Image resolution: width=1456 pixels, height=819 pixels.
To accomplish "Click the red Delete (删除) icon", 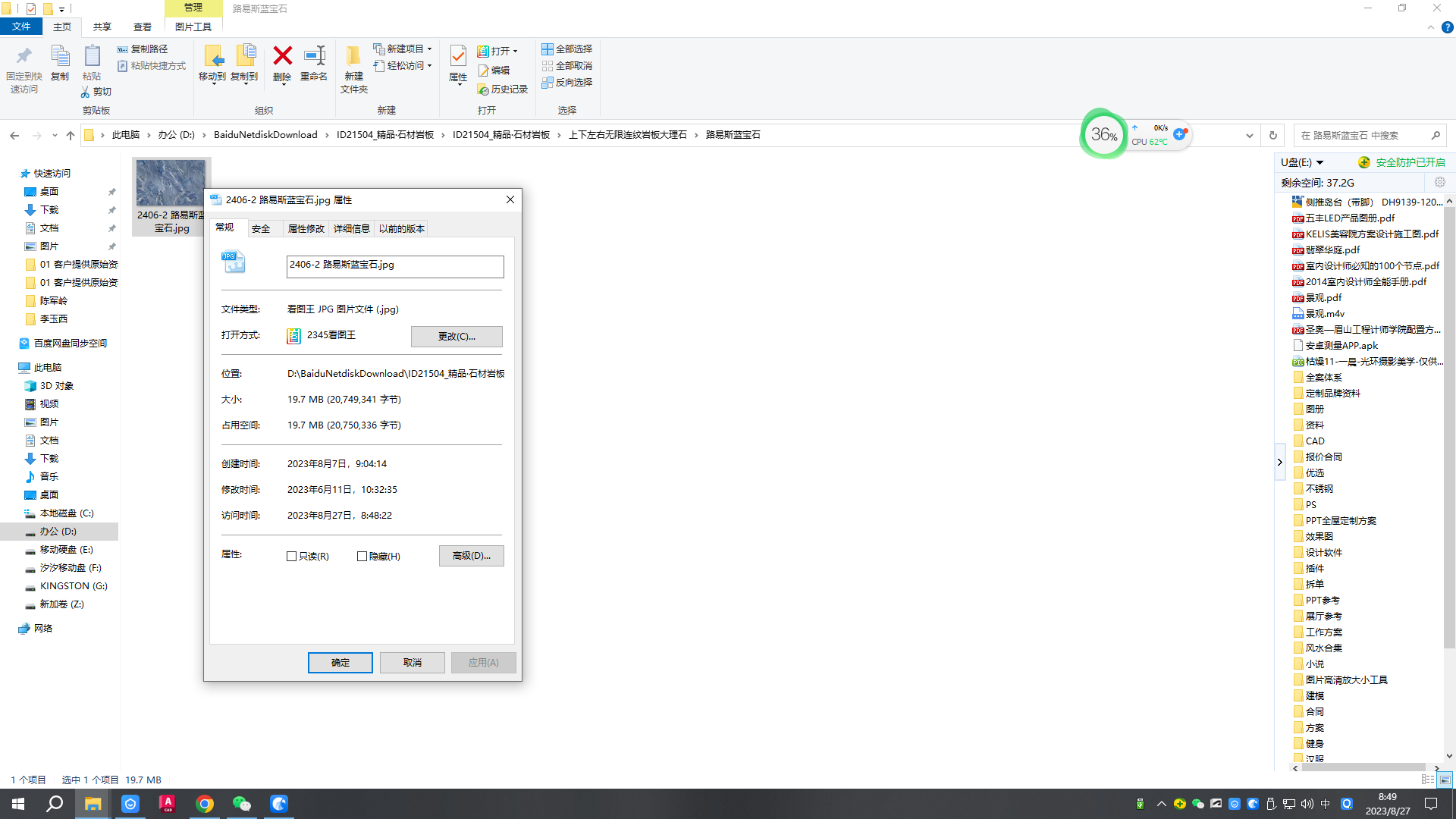I will click(282, 64).
